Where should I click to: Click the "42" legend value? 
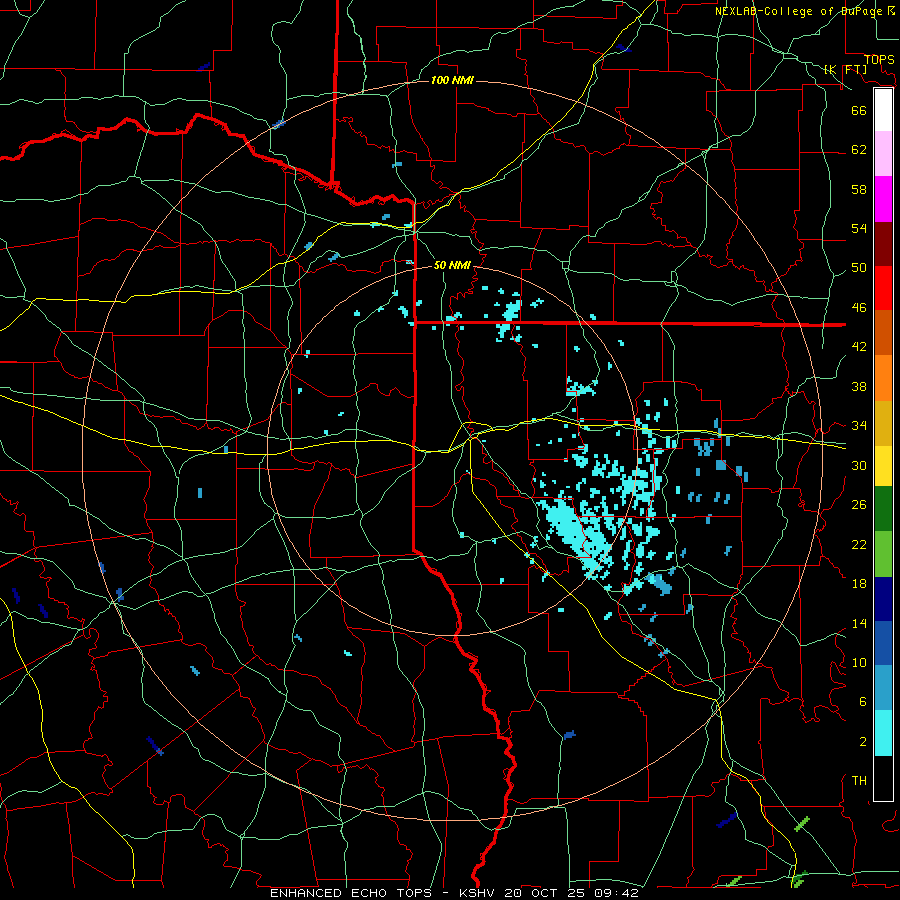point(859,347)
